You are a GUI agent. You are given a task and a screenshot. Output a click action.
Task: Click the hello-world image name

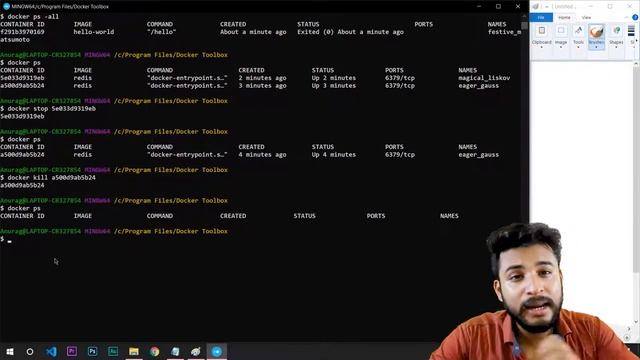(94, 32)
